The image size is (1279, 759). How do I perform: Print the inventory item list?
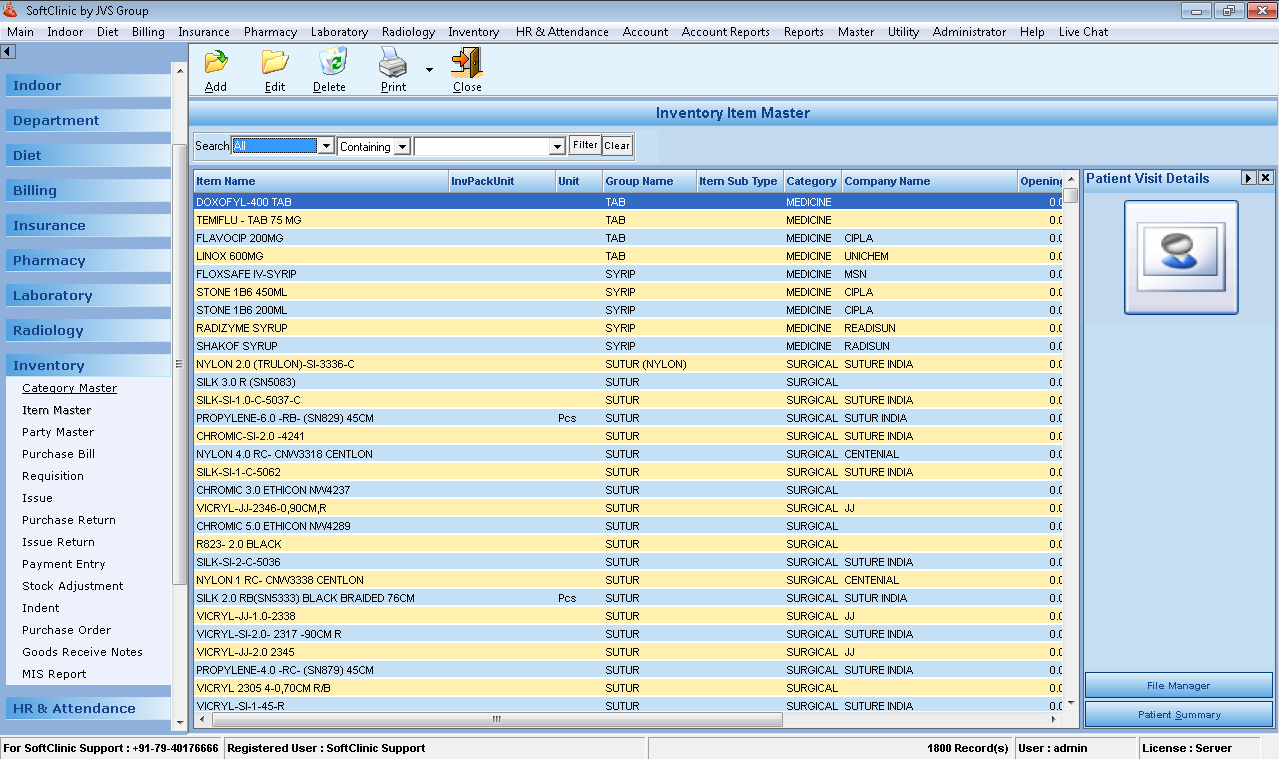(x=391, y=69)
